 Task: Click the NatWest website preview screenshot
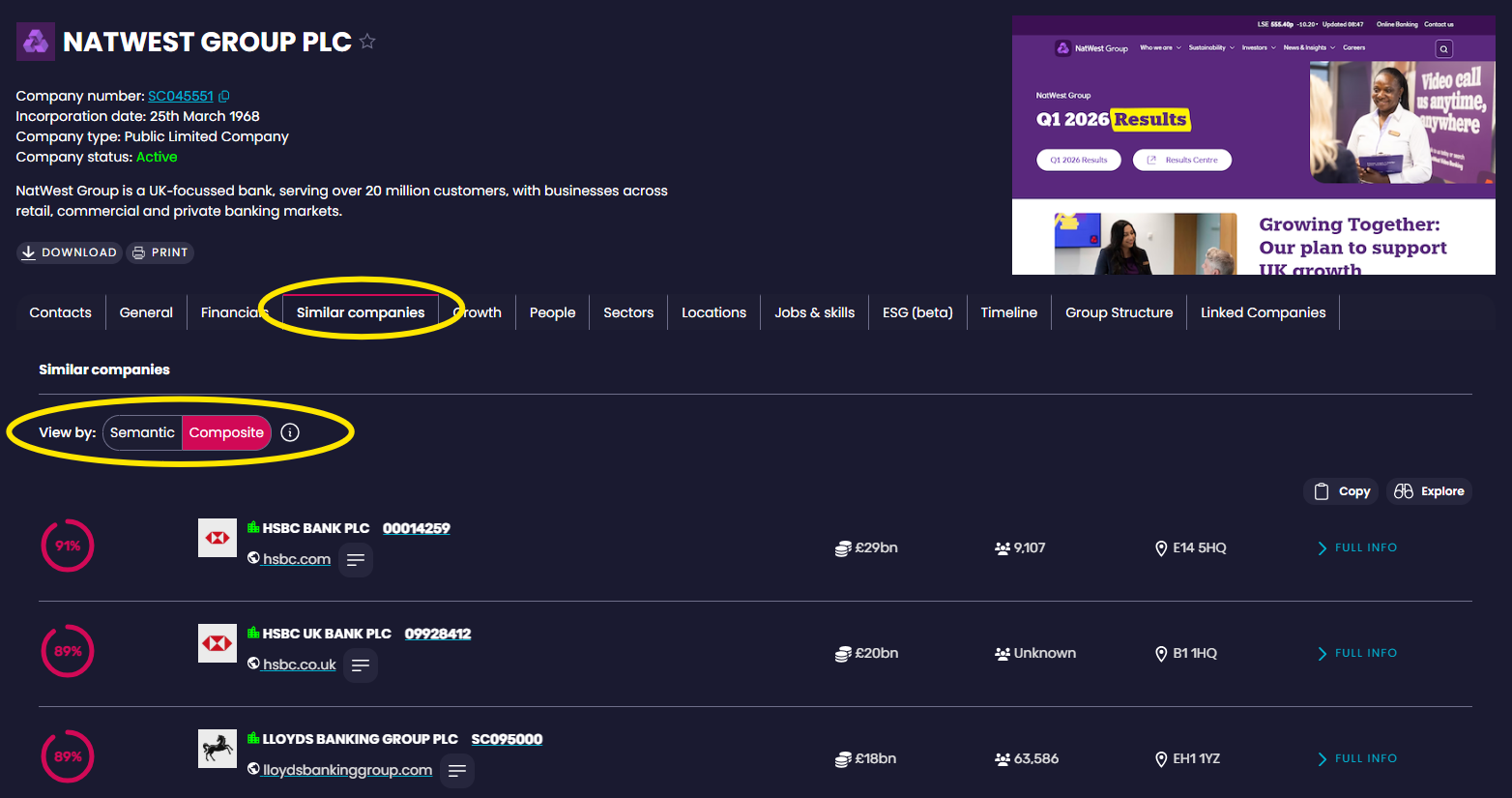pos(1254,145)
